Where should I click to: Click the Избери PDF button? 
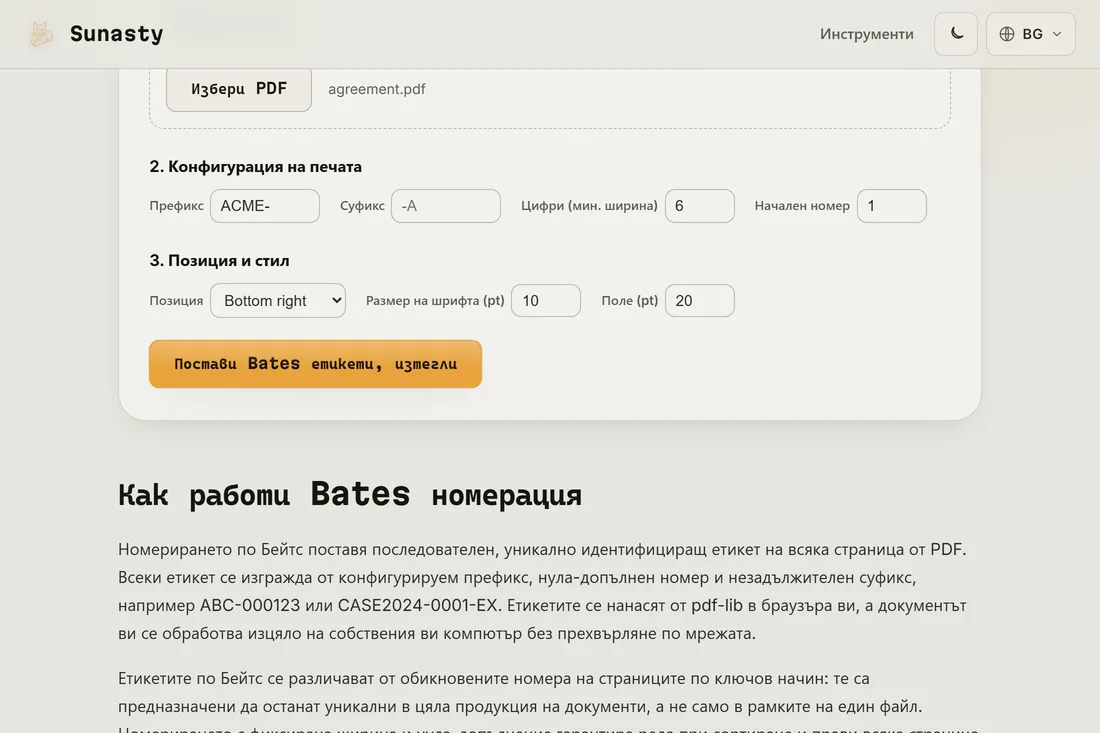[239, 89]
